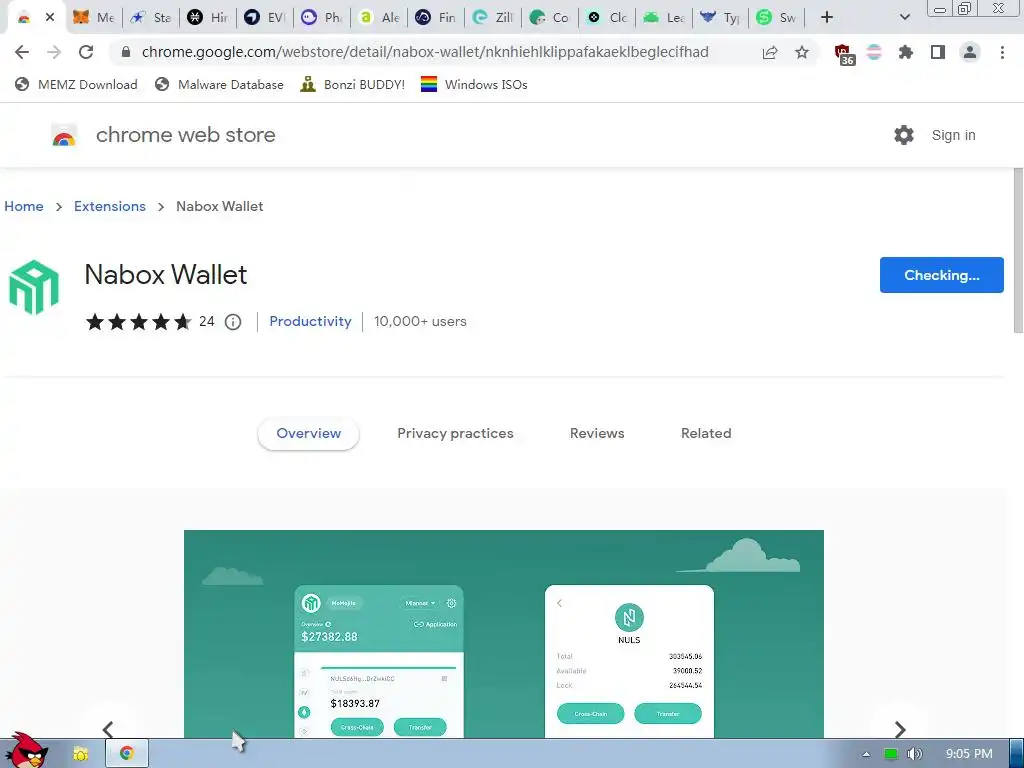Click the star rating of Nabox Wallet
This screenshot has width=1024, height=768.
pos(138,321)
